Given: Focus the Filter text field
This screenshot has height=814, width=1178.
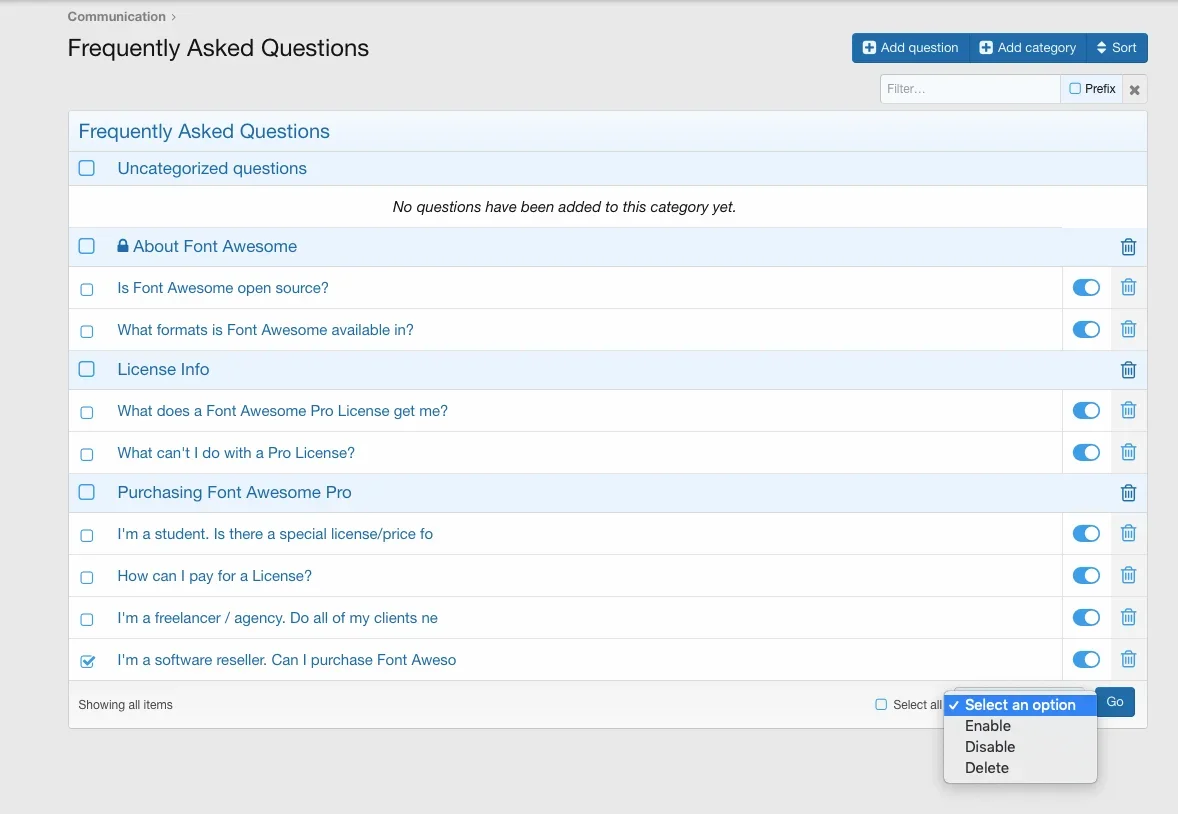Looking at the screenshot, I should click(970, 89).
